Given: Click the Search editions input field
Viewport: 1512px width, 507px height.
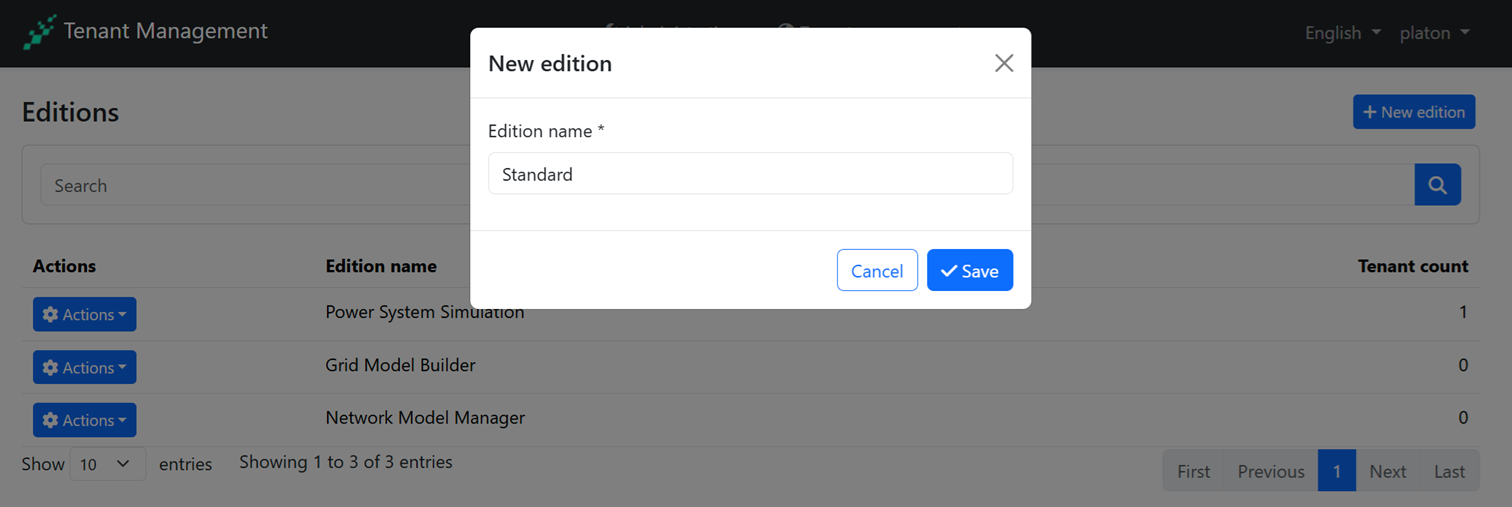Looking at the screenshot, I should (x=250, y=186).
